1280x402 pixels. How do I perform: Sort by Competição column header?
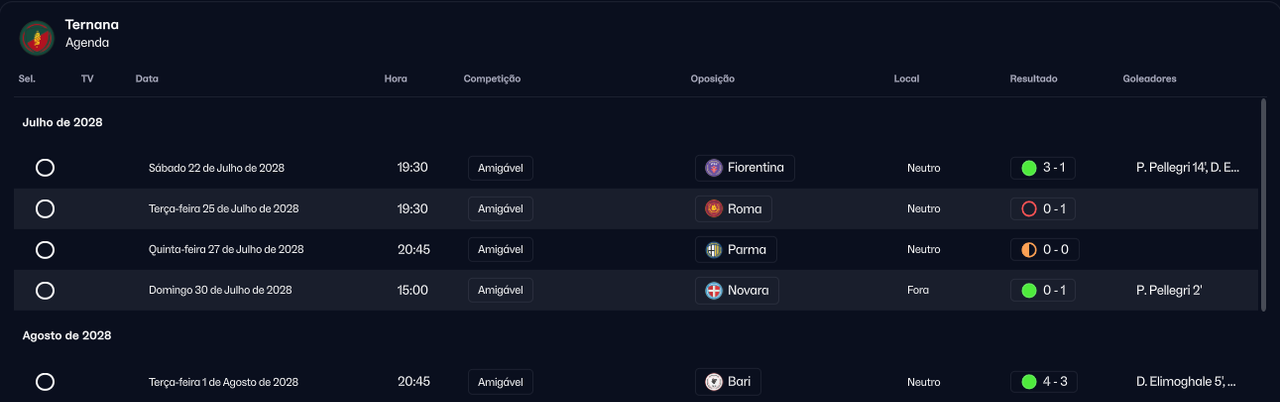(x=492, y=79)
